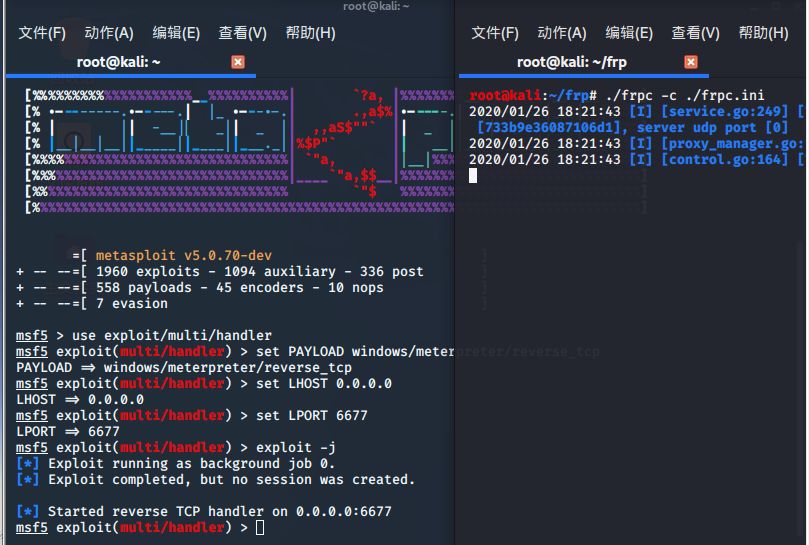809x545 pixels.
Task: Open 编辑(E) menu in left terminal
Action: 176,33
